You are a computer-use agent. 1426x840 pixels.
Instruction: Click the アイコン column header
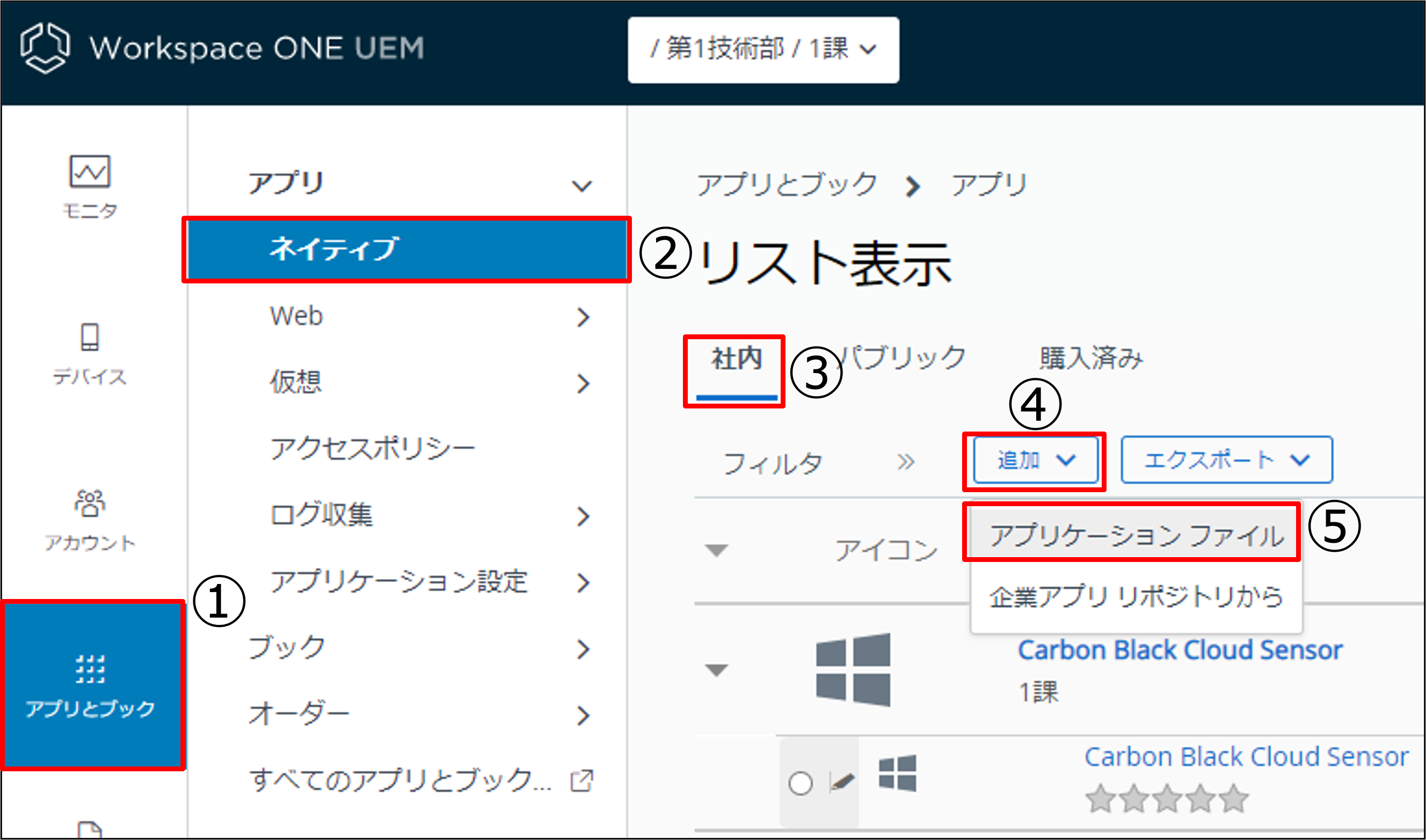886,550
